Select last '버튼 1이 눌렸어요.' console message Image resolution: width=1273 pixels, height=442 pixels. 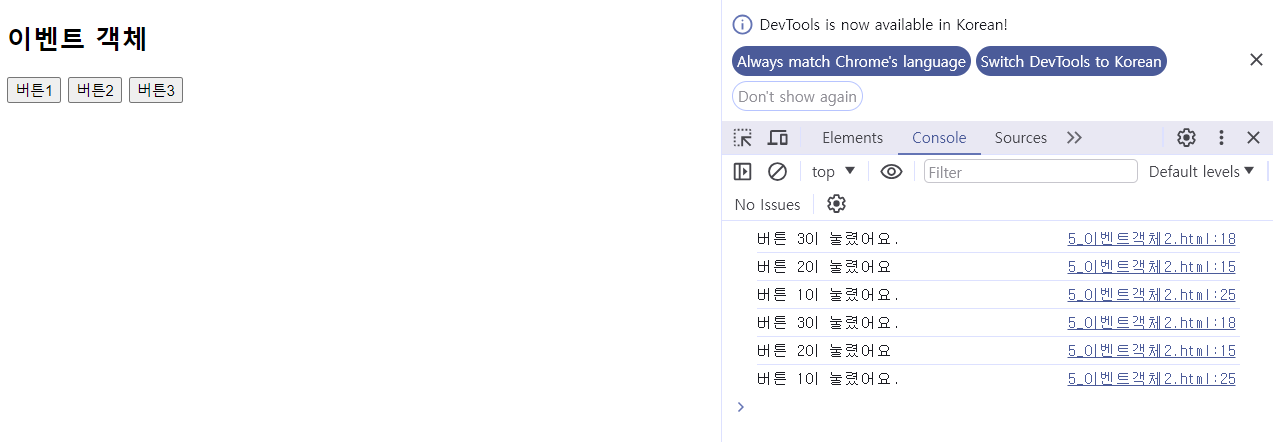(x=828, y=379)
